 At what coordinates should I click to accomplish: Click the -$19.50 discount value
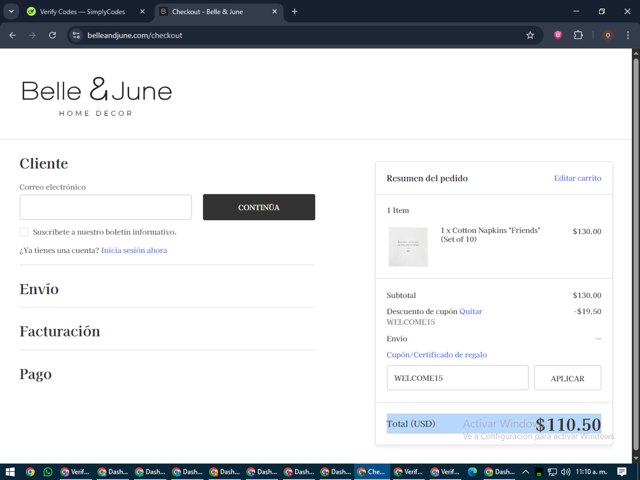pos(587,311)
